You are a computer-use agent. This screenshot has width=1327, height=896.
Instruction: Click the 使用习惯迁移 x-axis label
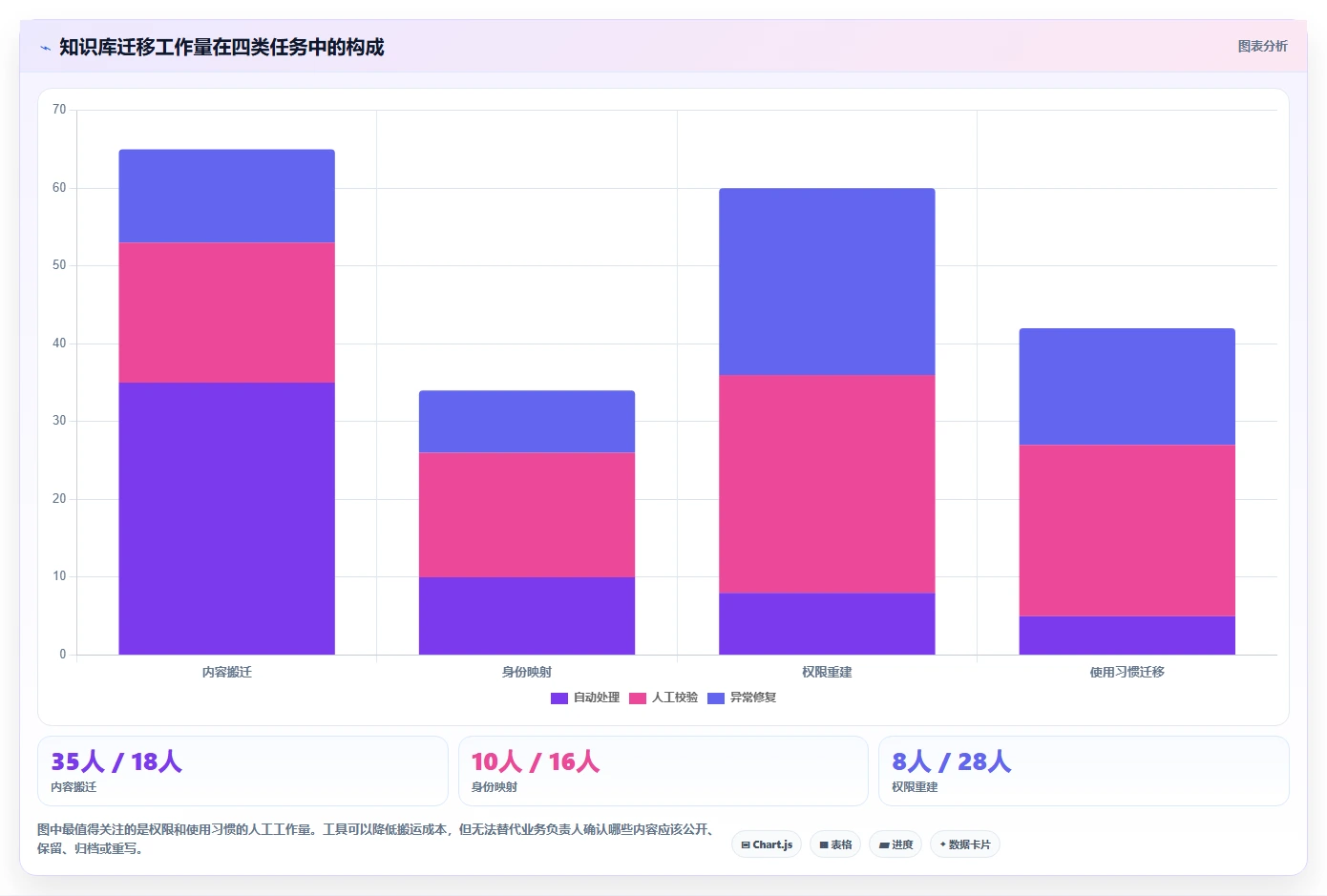coord(1127,672)
